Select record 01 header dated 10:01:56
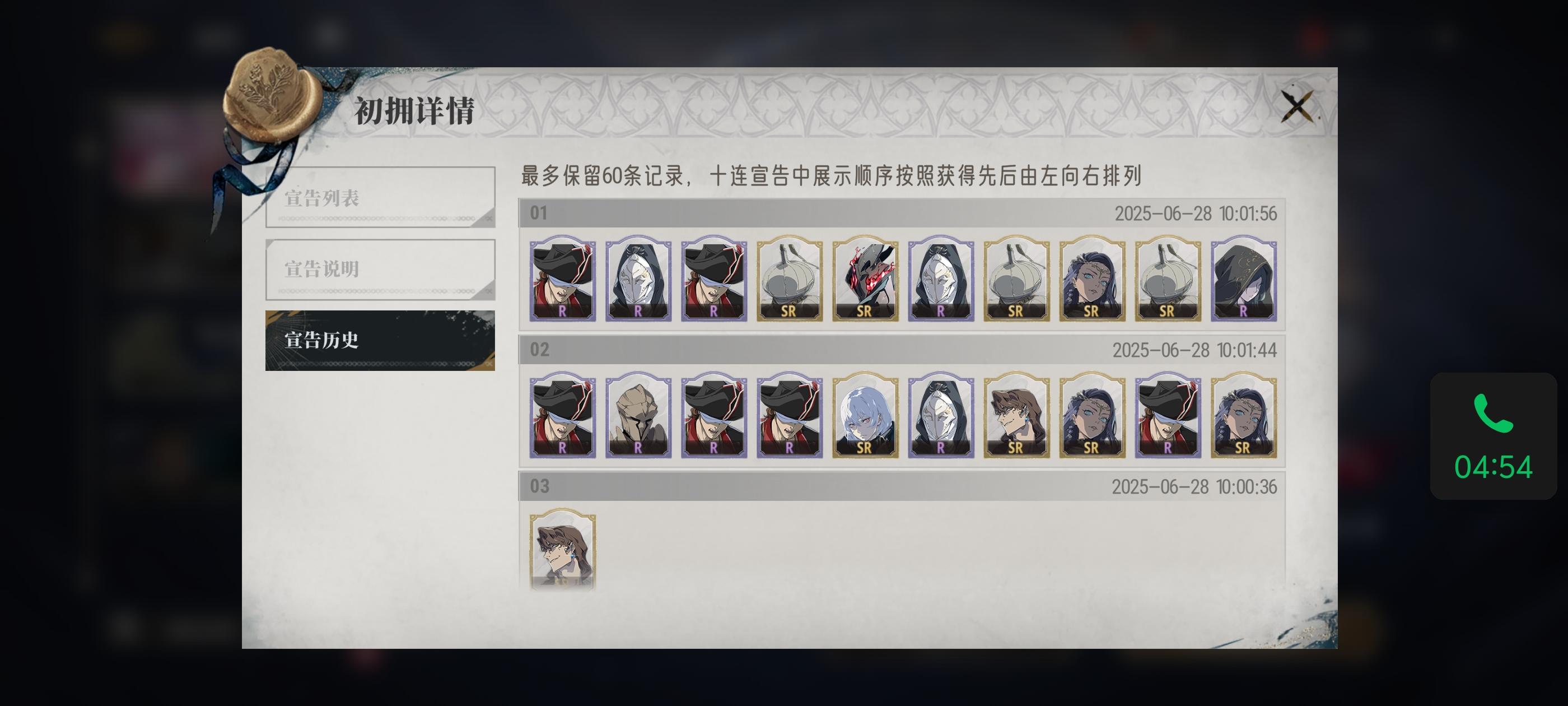1568x706 pixels. [x=902, y=213]
